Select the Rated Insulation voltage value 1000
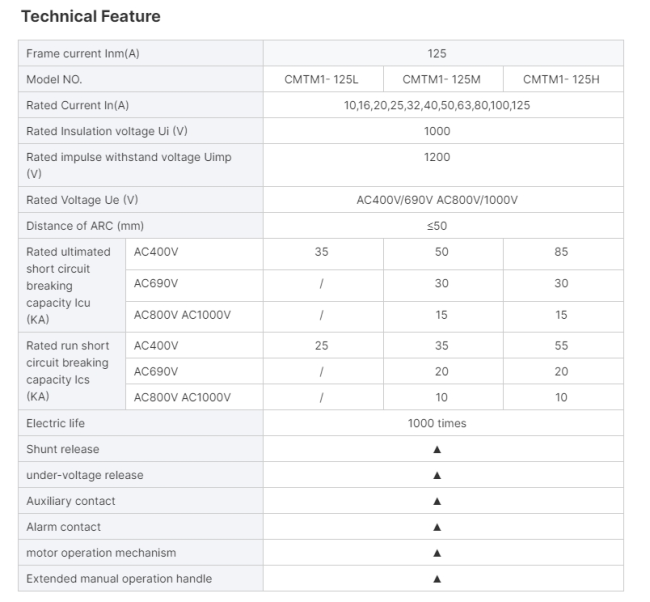 tap(437, 131)
